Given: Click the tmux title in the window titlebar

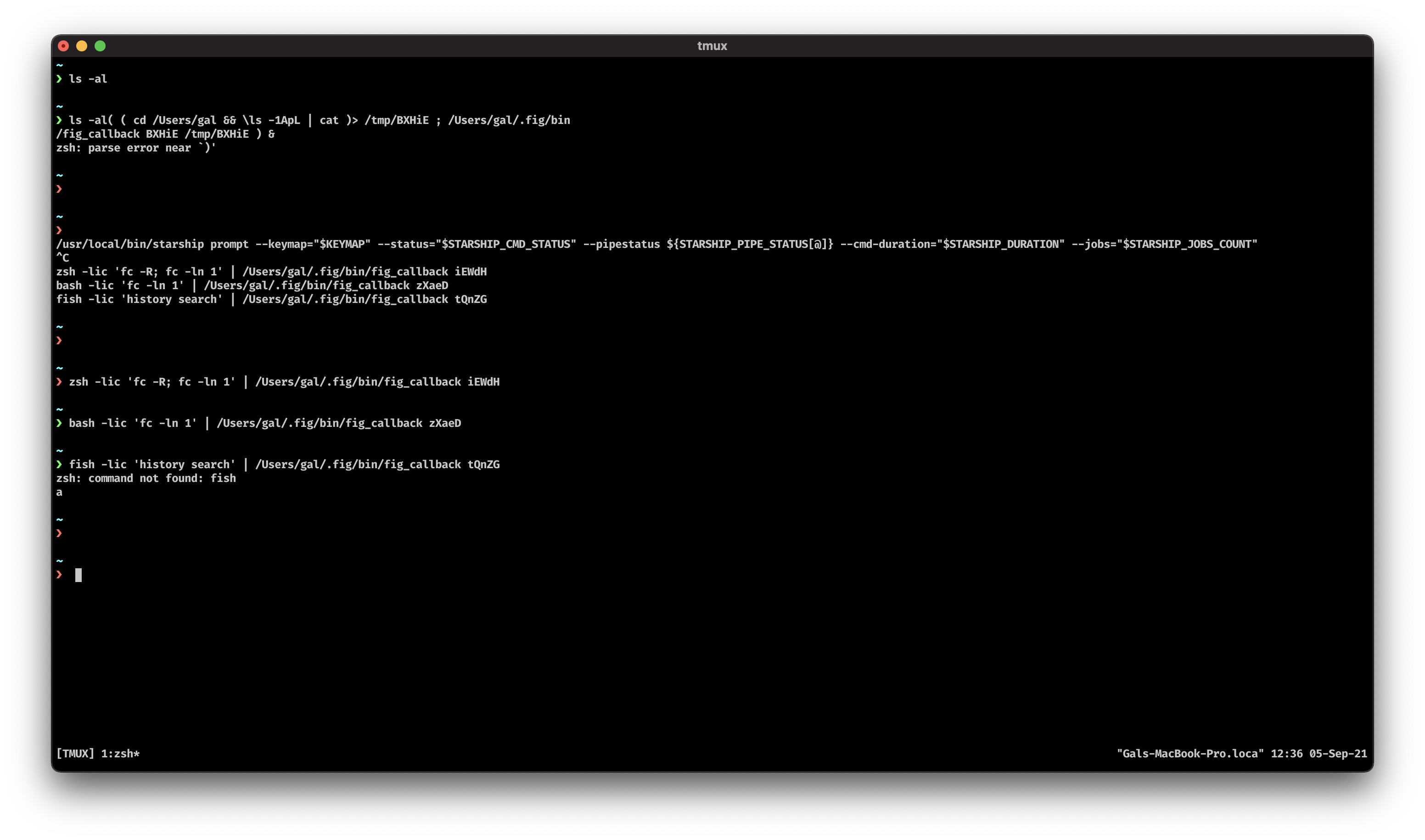Looking at the screenshot, I should tap(712, 46).
